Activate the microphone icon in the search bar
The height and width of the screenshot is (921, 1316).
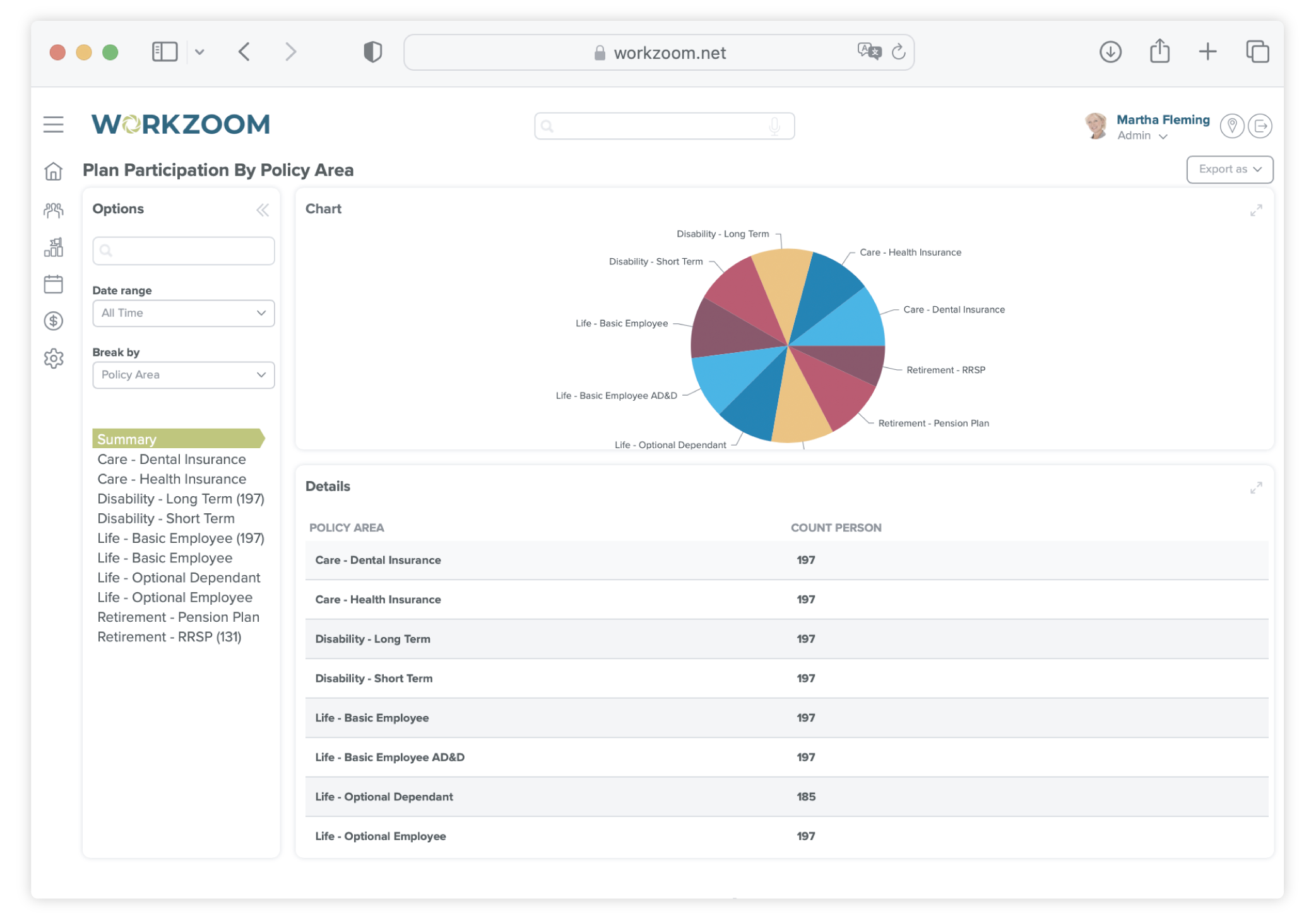coord(775,126)
